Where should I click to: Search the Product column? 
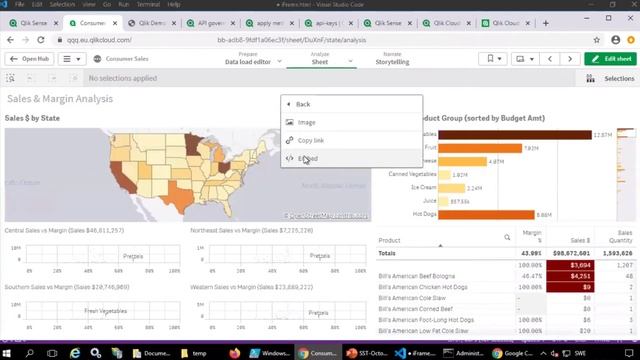507,237
